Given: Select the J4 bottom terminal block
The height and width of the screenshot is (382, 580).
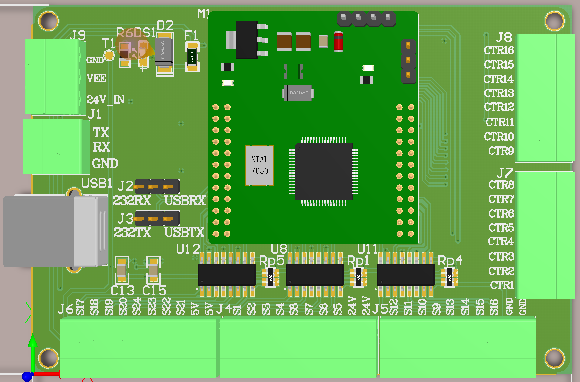Looking at the screenshot, I should coord(298,347).
